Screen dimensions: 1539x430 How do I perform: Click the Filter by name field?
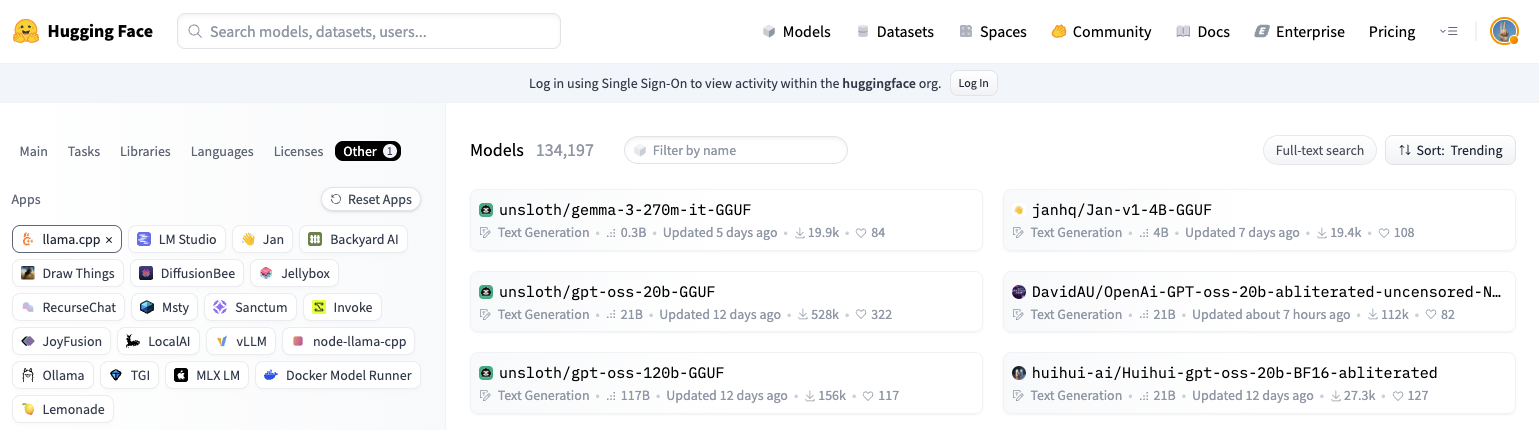740,151
